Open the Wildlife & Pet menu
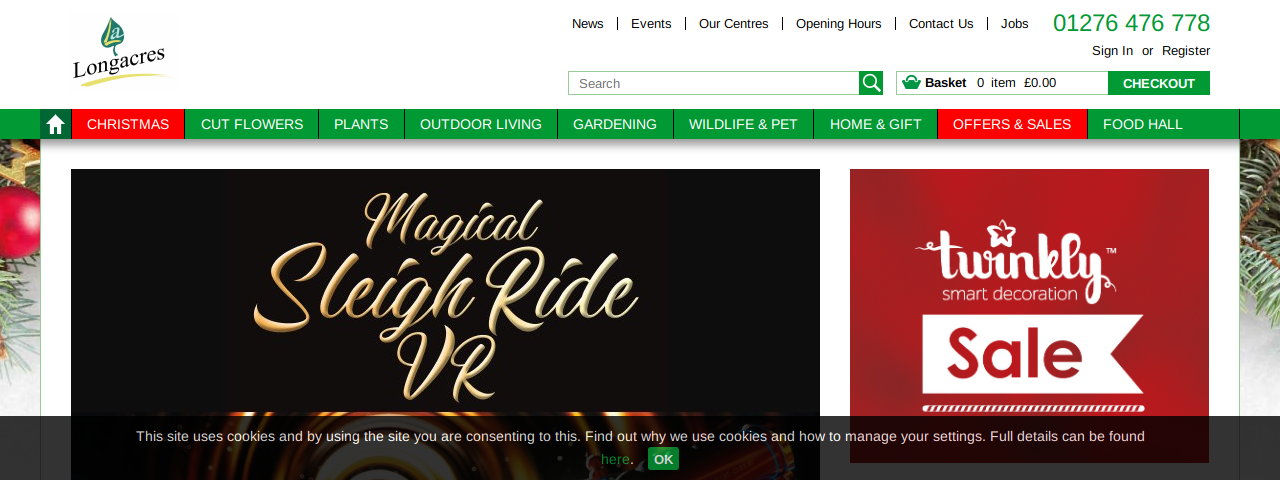1280x480 pixels. point(743,124)
